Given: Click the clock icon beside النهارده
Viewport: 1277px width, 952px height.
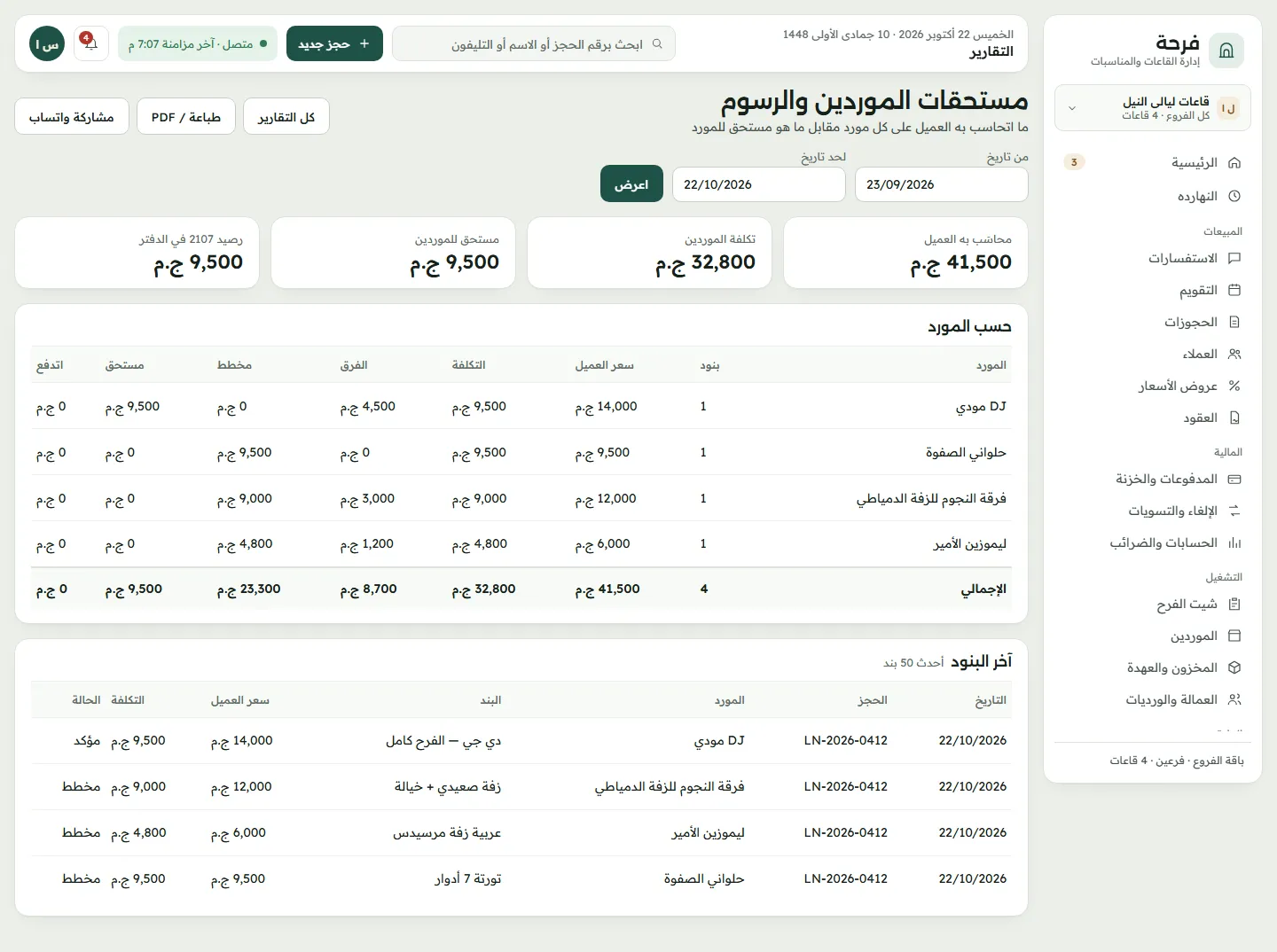Looking at the screenshot, I should 1234,196.
